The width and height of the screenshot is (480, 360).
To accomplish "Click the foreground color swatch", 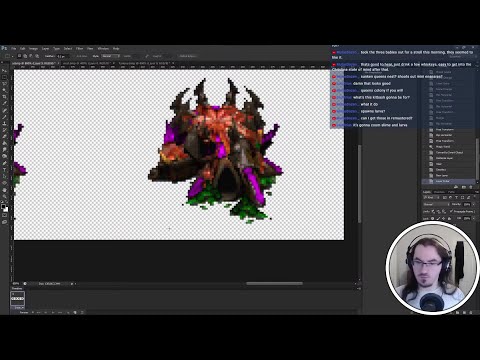I will (3, 207).
